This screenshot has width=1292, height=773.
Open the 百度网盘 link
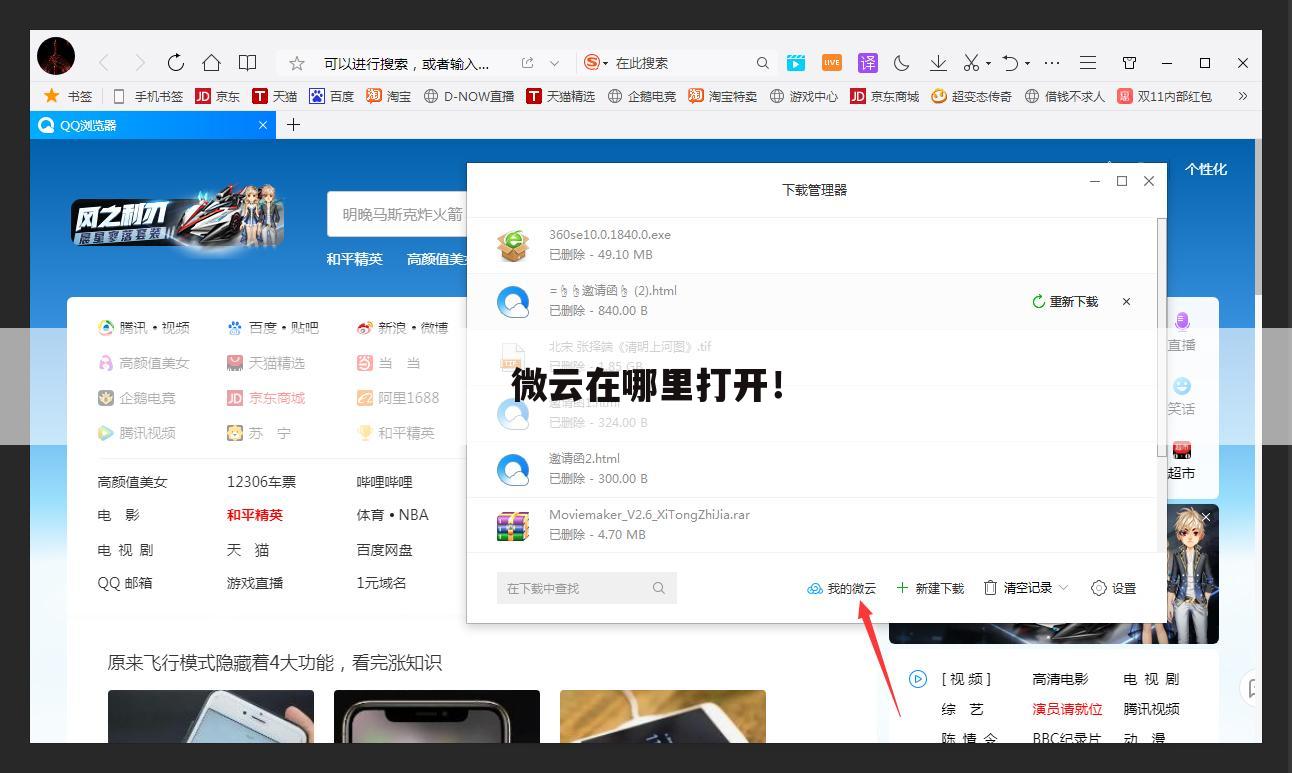pos(384,549)
